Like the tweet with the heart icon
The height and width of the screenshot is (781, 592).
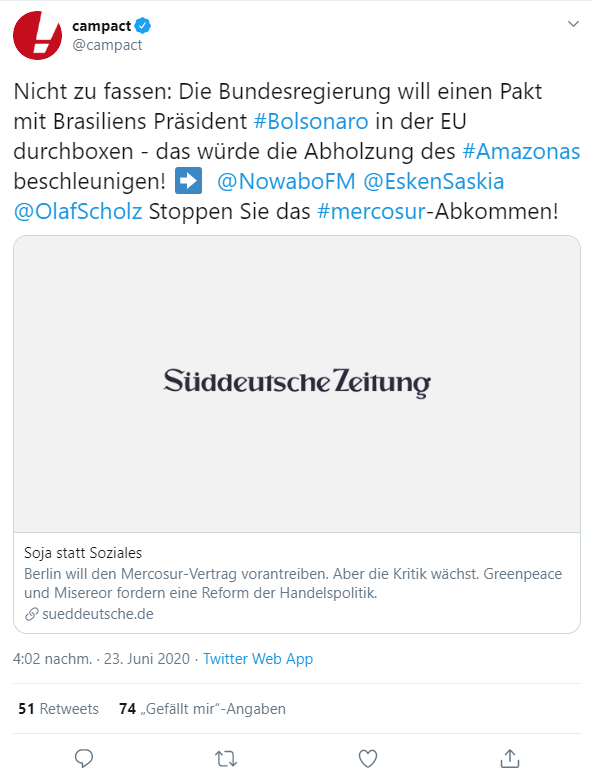tap(367, 759)
